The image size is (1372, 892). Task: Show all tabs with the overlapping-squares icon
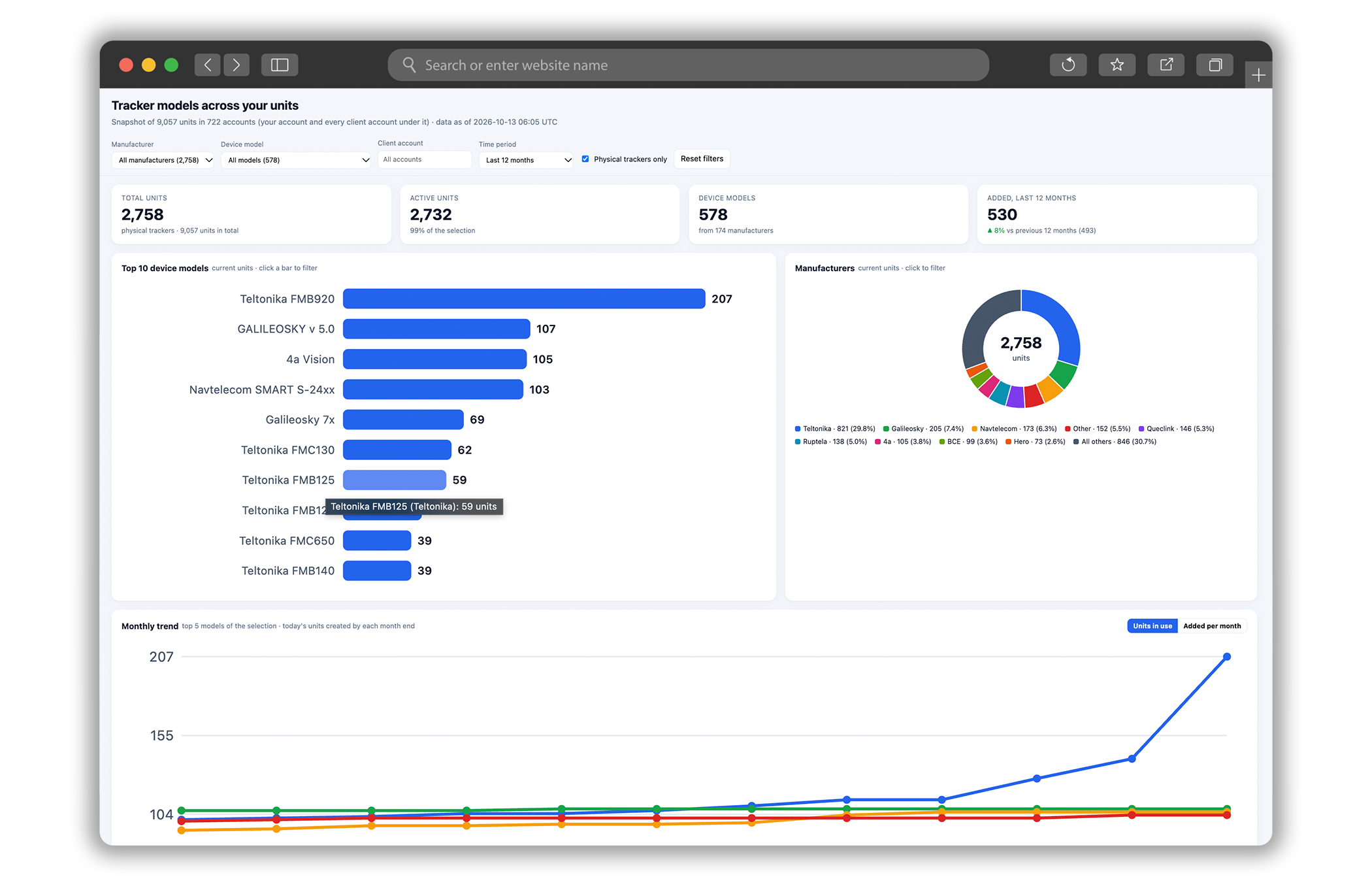tap(1215, 65)
